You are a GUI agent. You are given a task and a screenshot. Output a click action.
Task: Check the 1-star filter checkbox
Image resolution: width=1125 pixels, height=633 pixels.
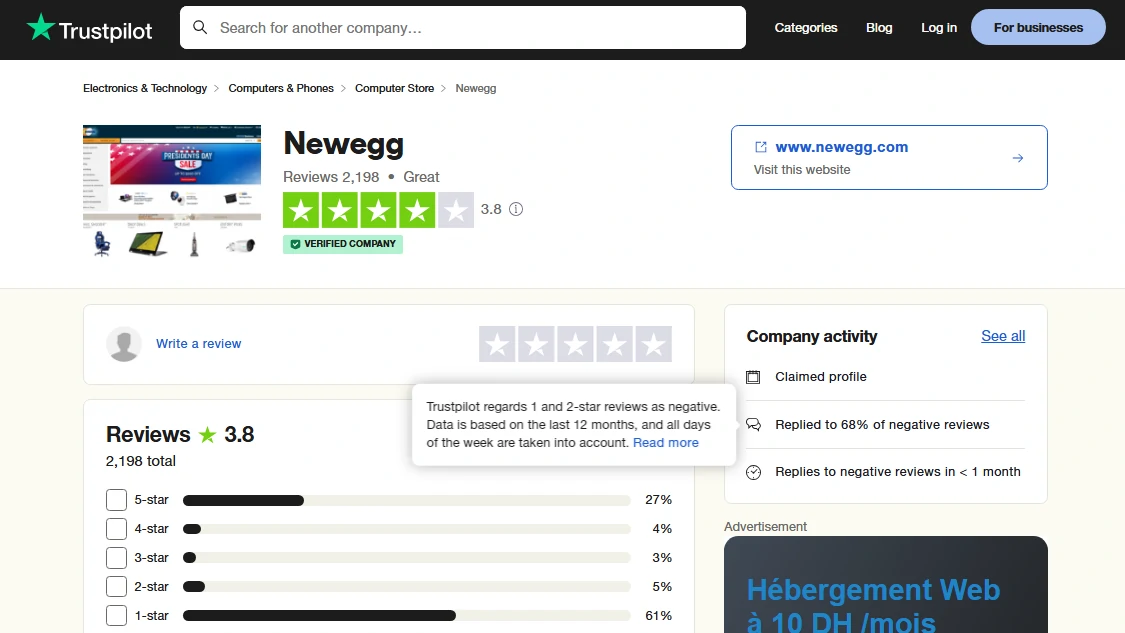[116, 616]
